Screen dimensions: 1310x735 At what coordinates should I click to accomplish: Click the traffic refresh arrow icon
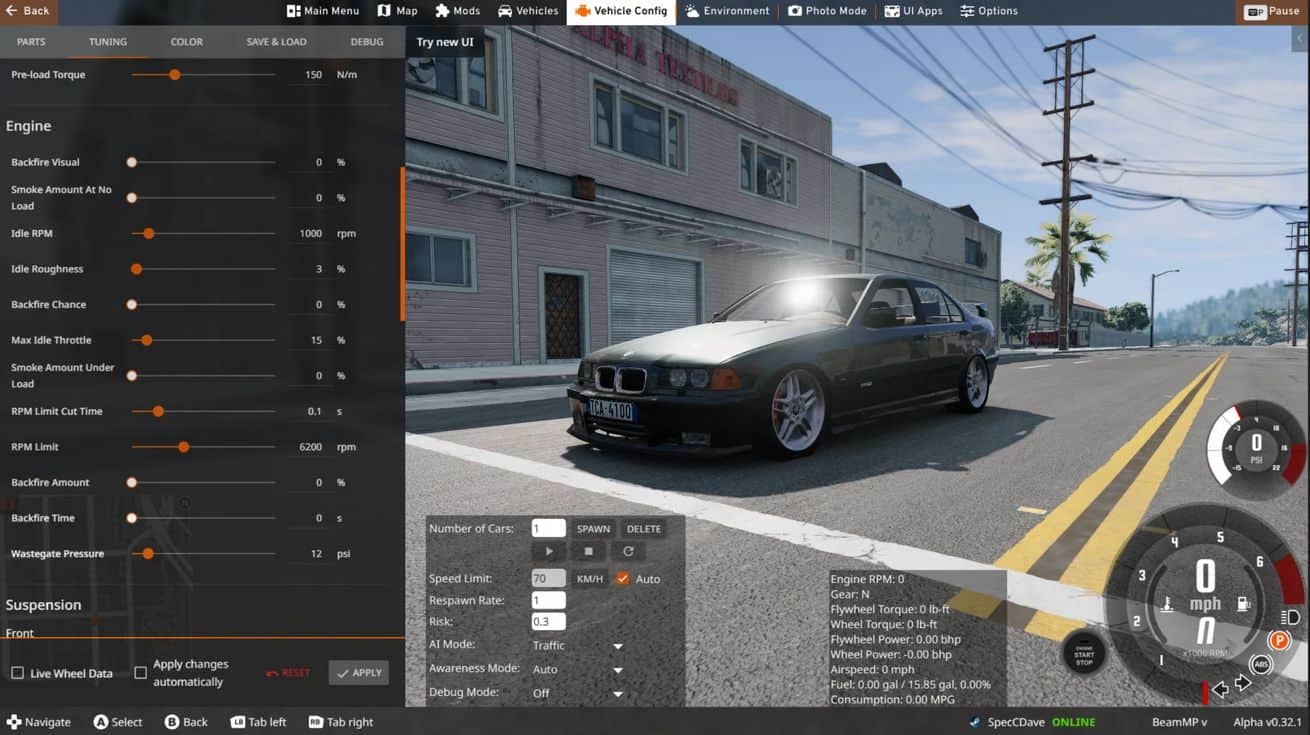coord(628,551)
